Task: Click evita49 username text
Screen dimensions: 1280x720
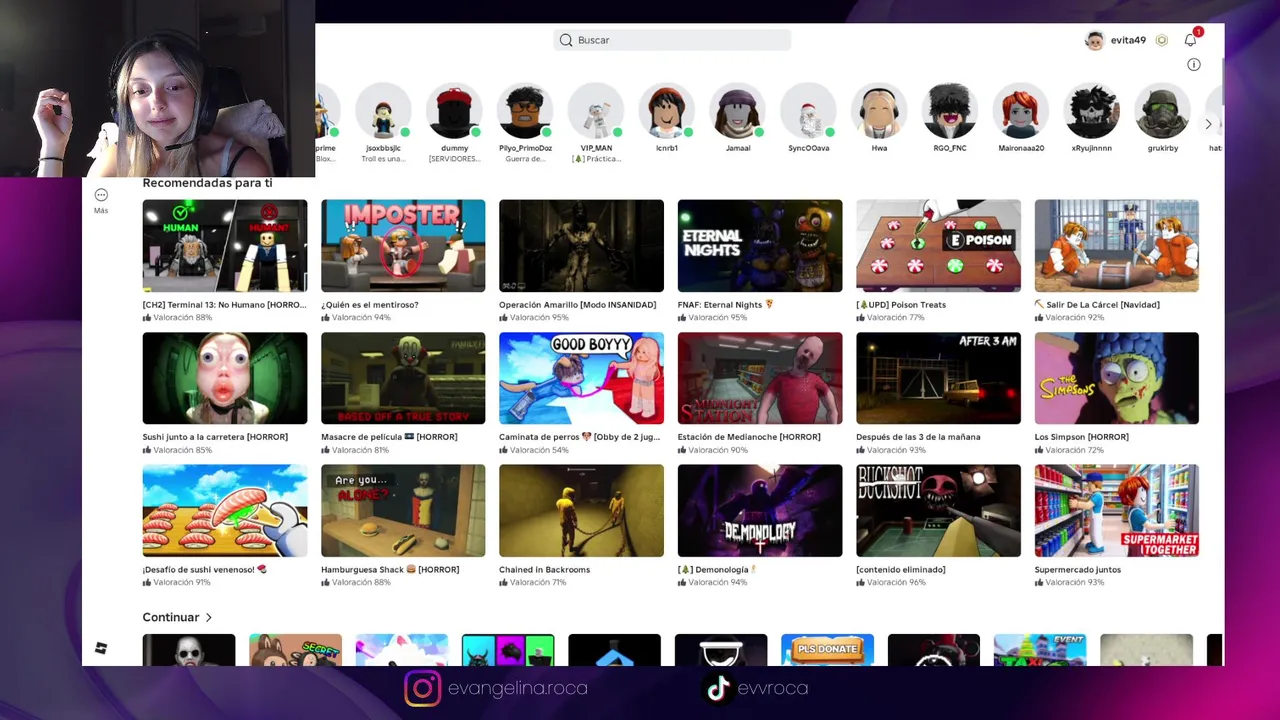Action: click(x=1128, y=40)
